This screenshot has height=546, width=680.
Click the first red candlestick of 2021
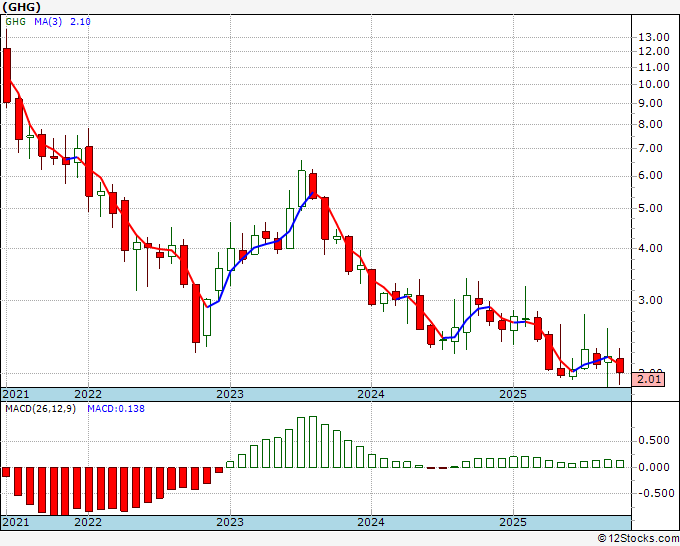tap(7, 75)
